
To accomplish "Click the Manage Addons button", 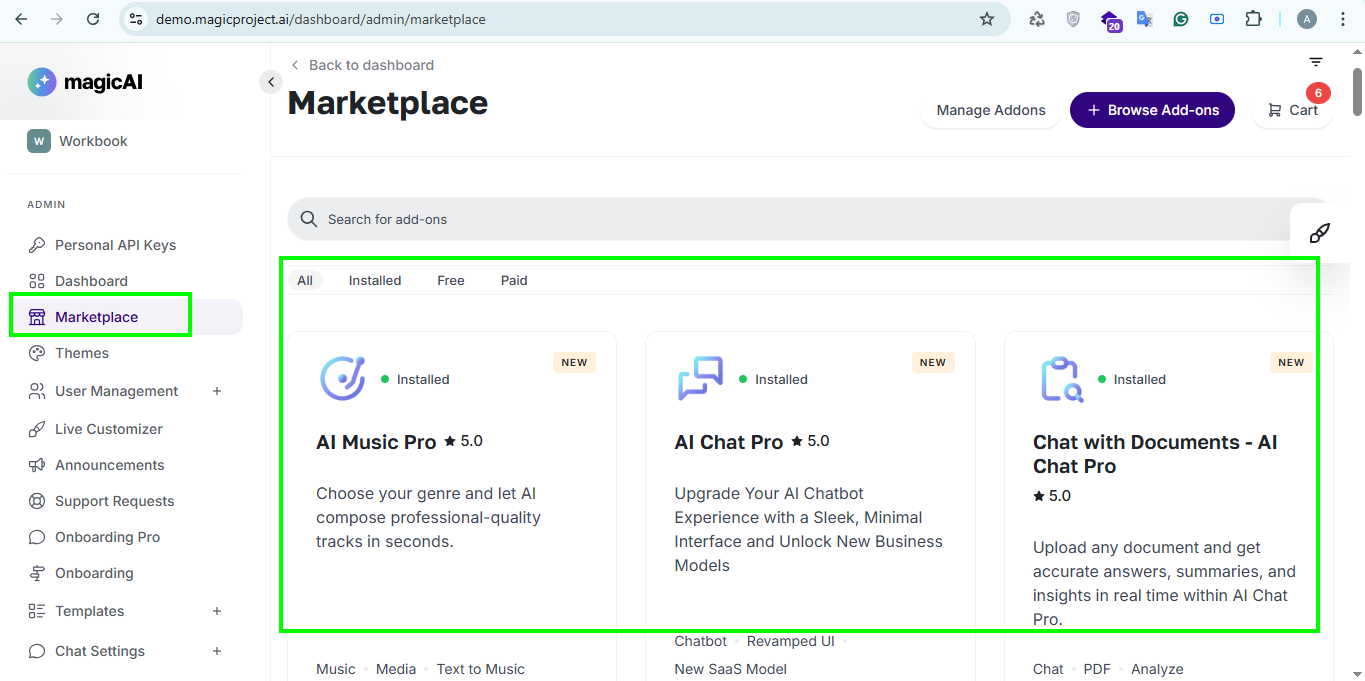I will 991,110.
